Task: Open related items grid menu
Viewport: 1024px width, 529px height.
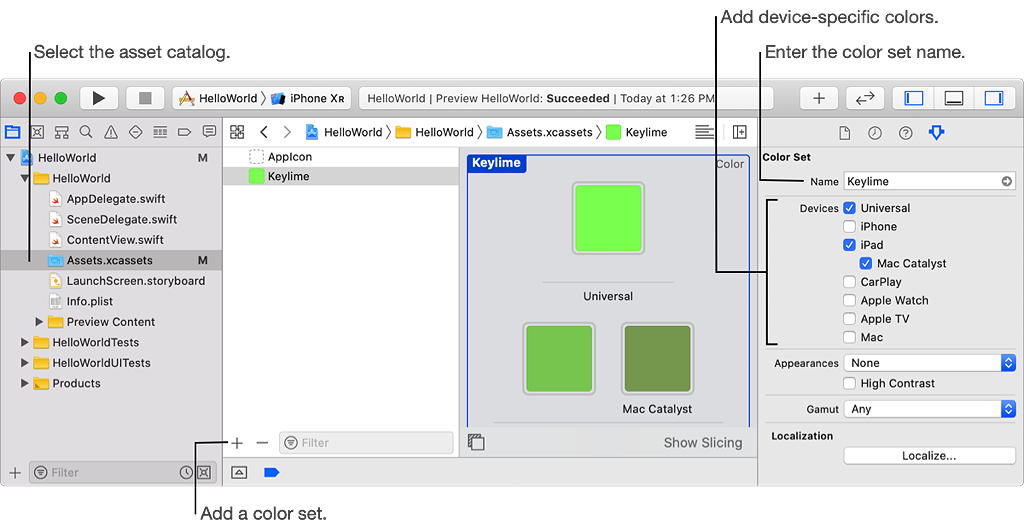Action: pyautogui.click(x=237, y=132)
